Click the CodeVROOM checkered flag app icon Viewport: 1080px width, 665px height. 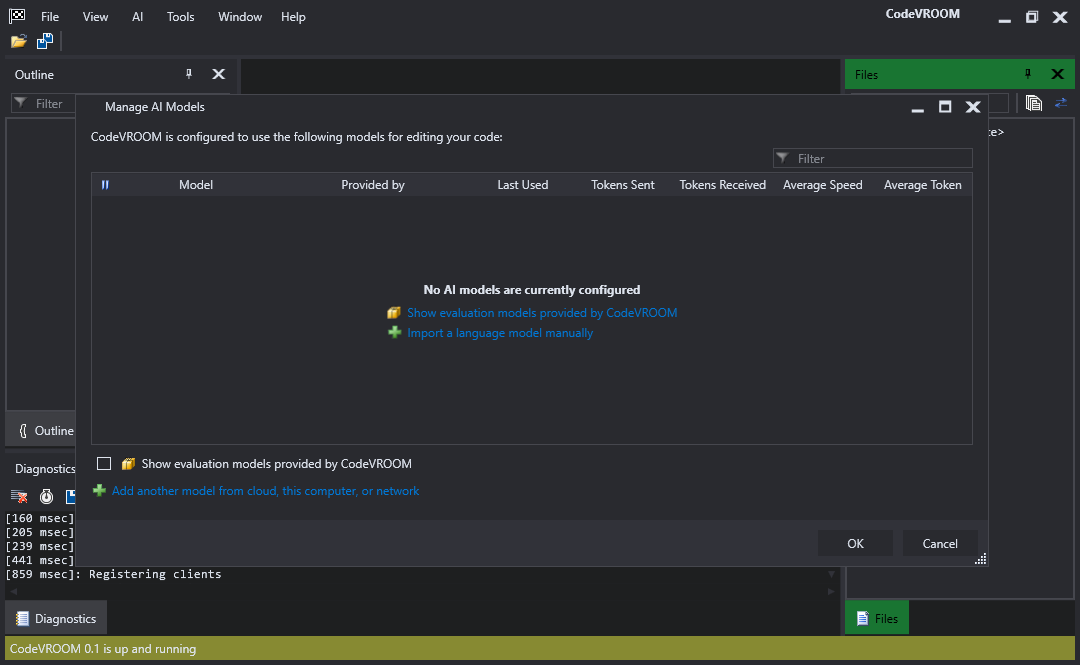(x=17, y=15)
